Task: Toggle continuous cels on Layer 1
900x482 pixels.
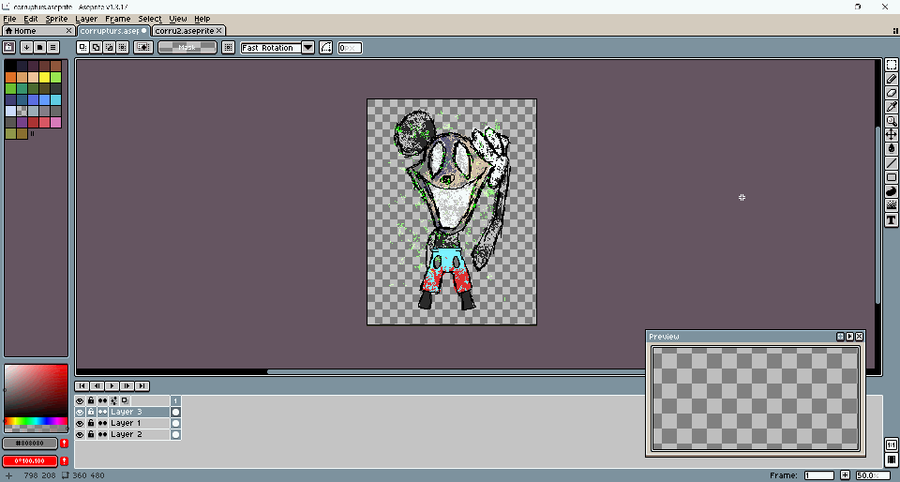Action: pyautogui.click(x=102, y=423)
